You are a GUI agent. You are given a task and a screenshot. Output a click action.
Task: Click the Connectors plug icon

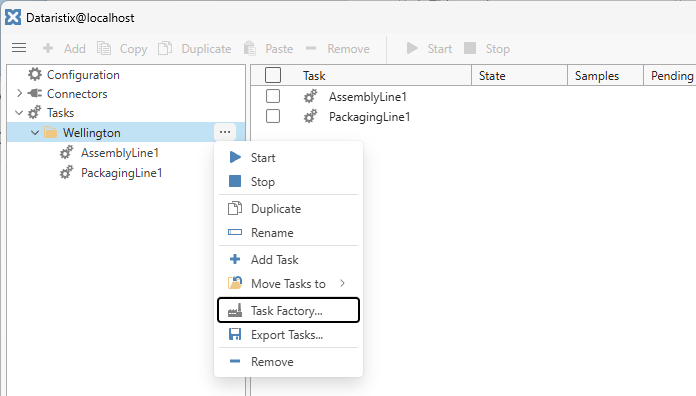coord(35,93)
